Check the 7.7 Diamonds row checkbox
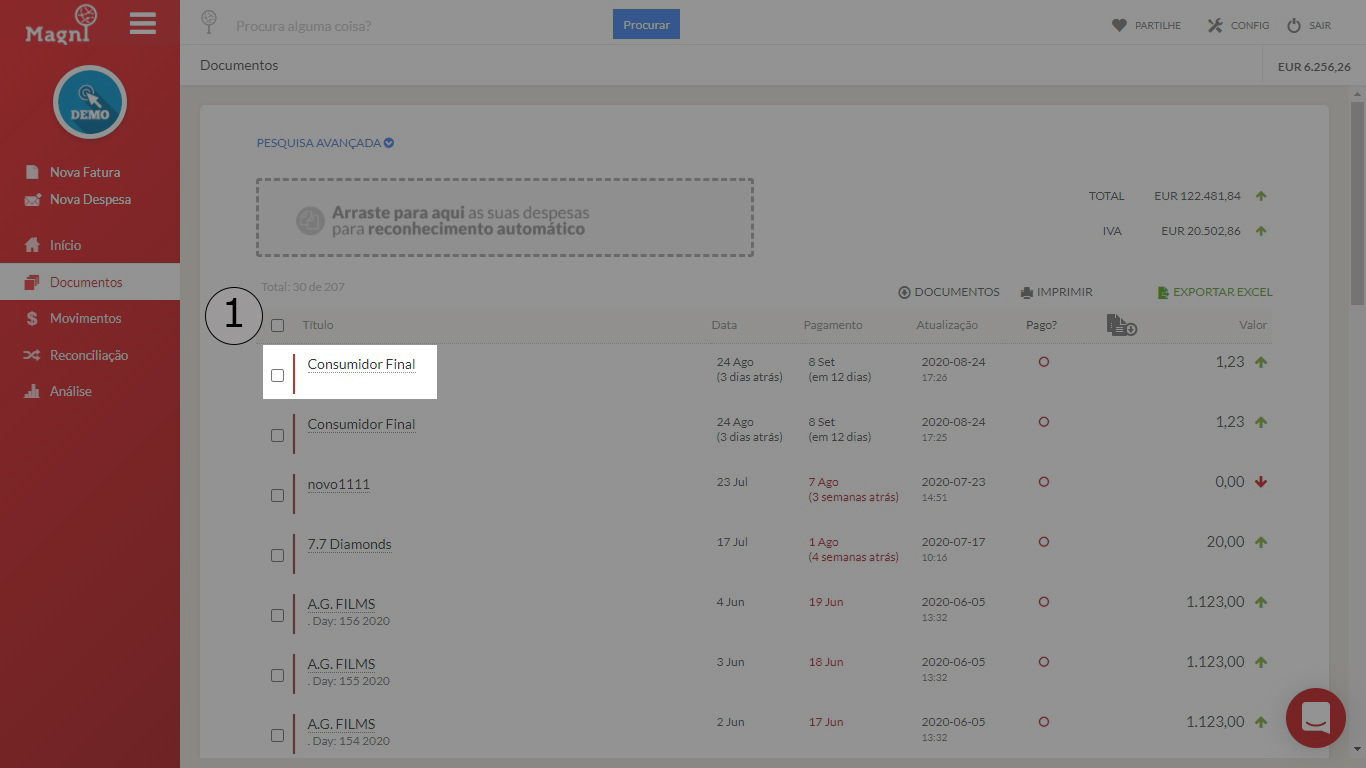This screenshot has height=768, width=1366. coord(278,555)
